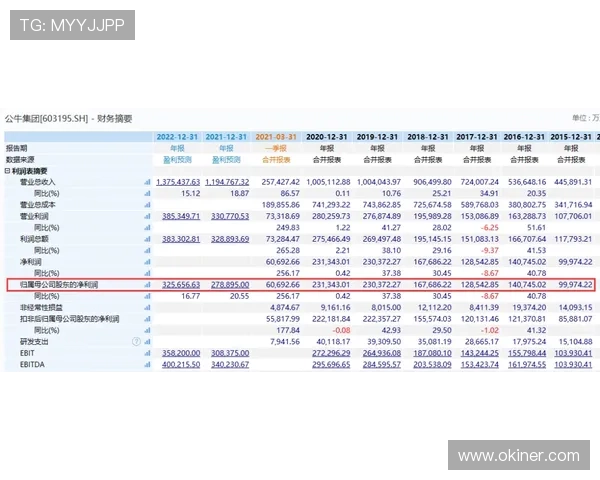Viewport: 600px width, 480px height.
Task: Click the www.okiner.com watermark label
Action: coord(518,456)
